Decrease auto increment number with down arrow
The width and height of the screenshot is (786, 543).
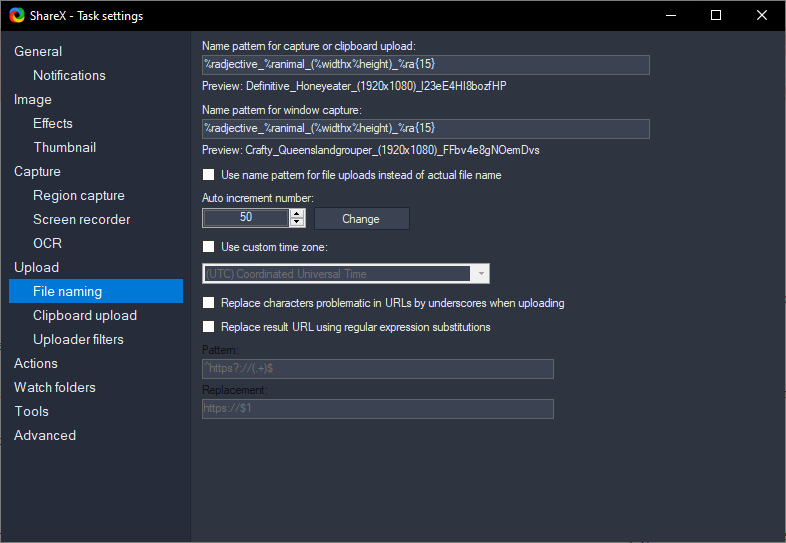(297, 223)
